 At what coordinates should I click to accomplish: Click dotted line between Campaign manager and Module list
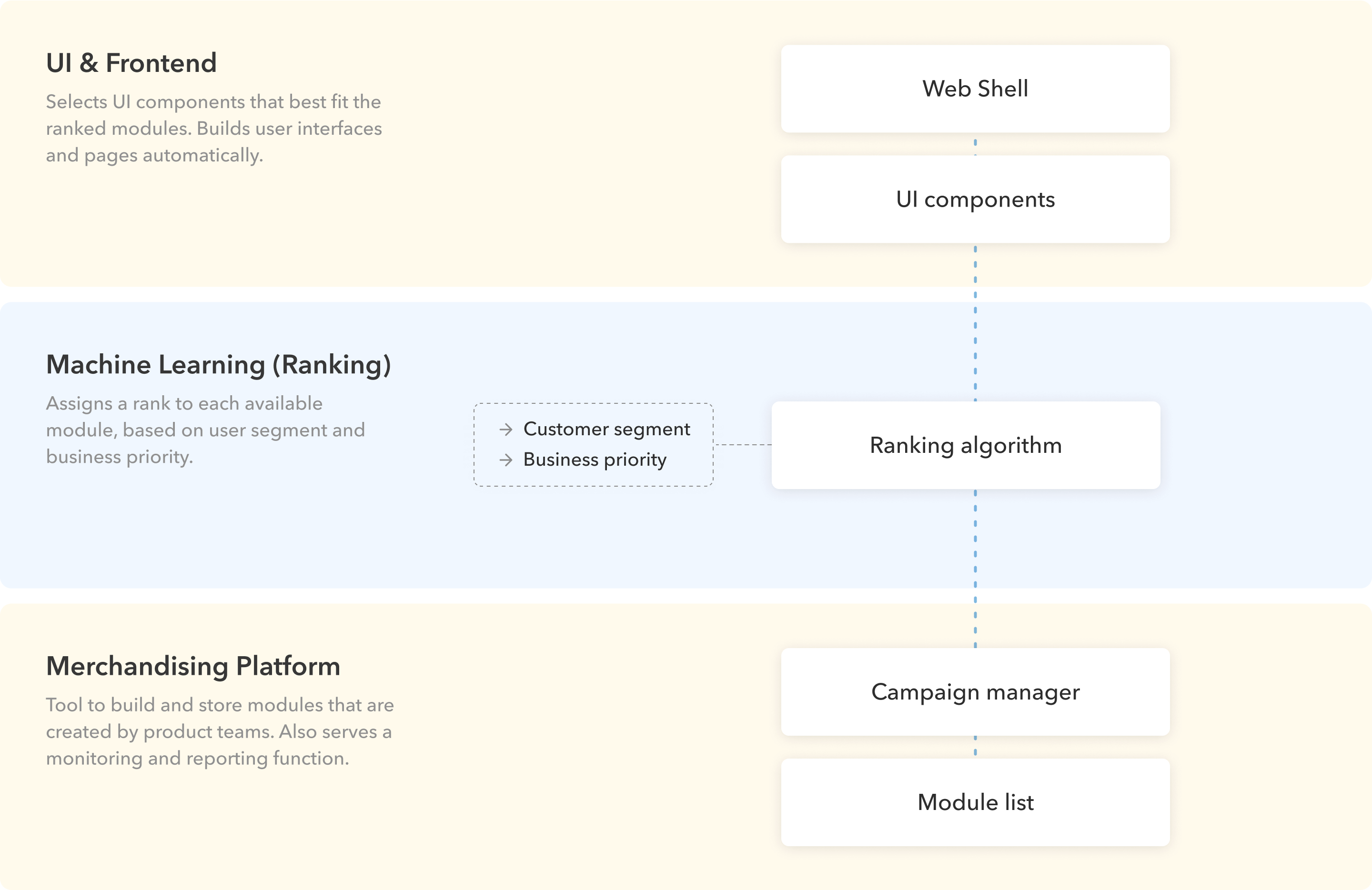click(x=975, y=747)
